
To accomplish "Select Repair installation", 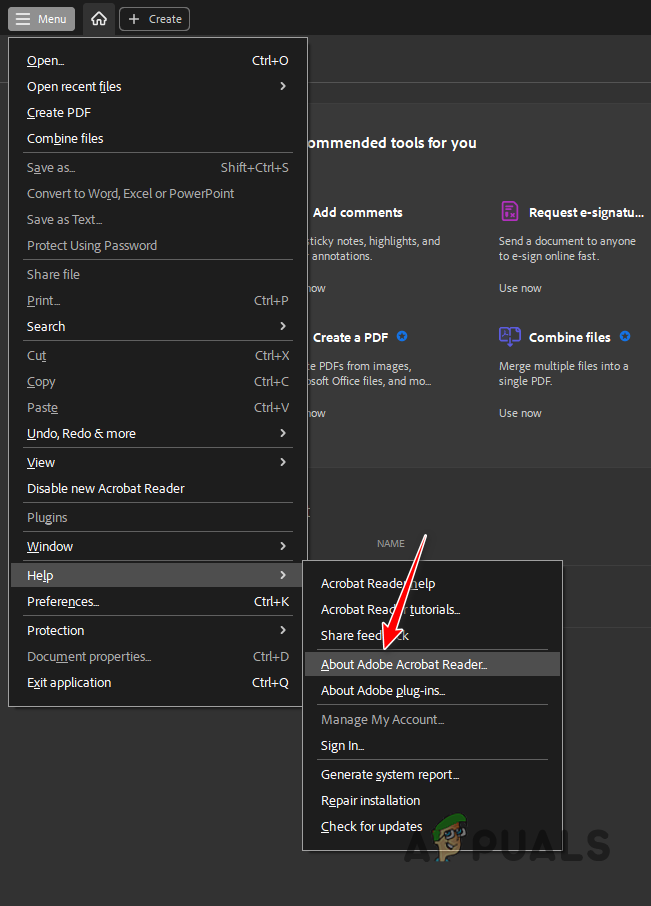I will pos(433,800).
